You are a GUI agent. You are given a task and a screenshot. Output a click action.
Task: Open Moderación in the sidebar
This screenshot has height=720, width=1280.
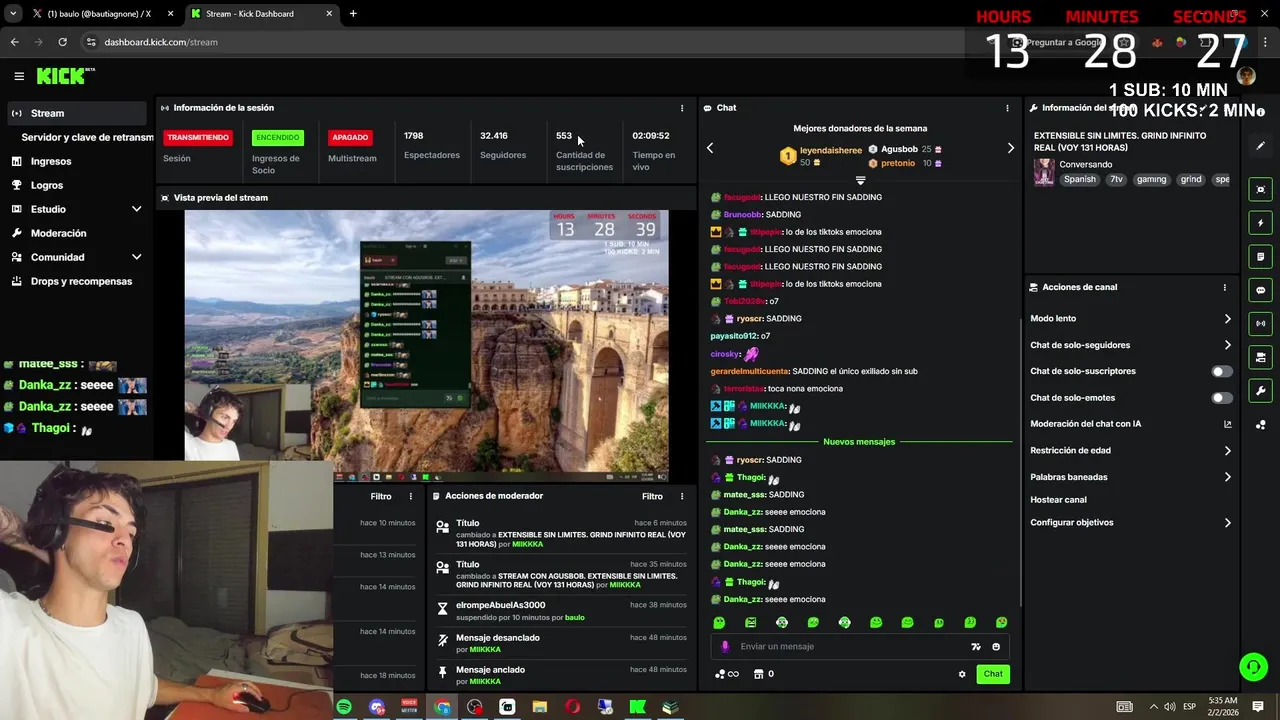(x=58, y=233)
